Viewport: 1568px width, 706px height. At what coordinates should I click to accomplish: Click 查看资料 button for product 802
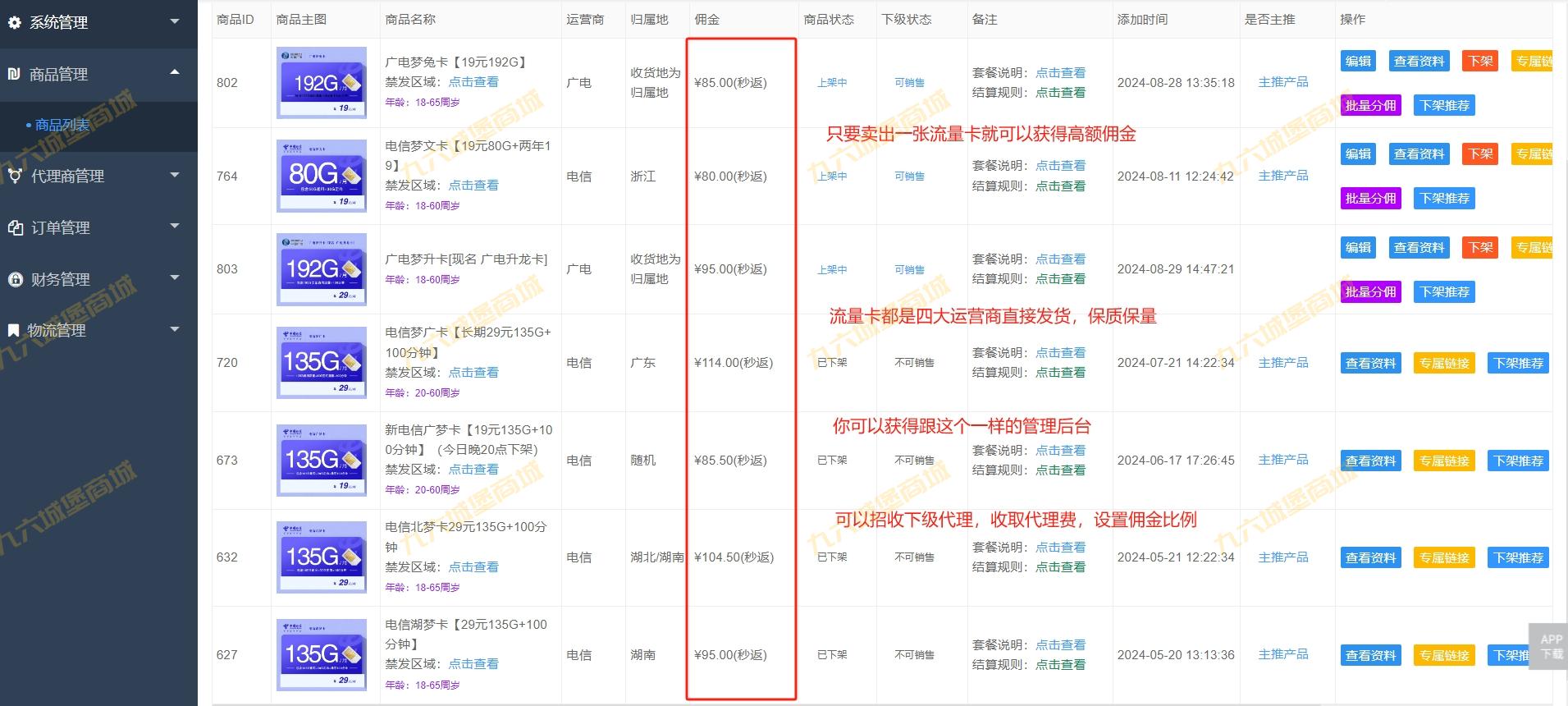[x=1419, y=61]
